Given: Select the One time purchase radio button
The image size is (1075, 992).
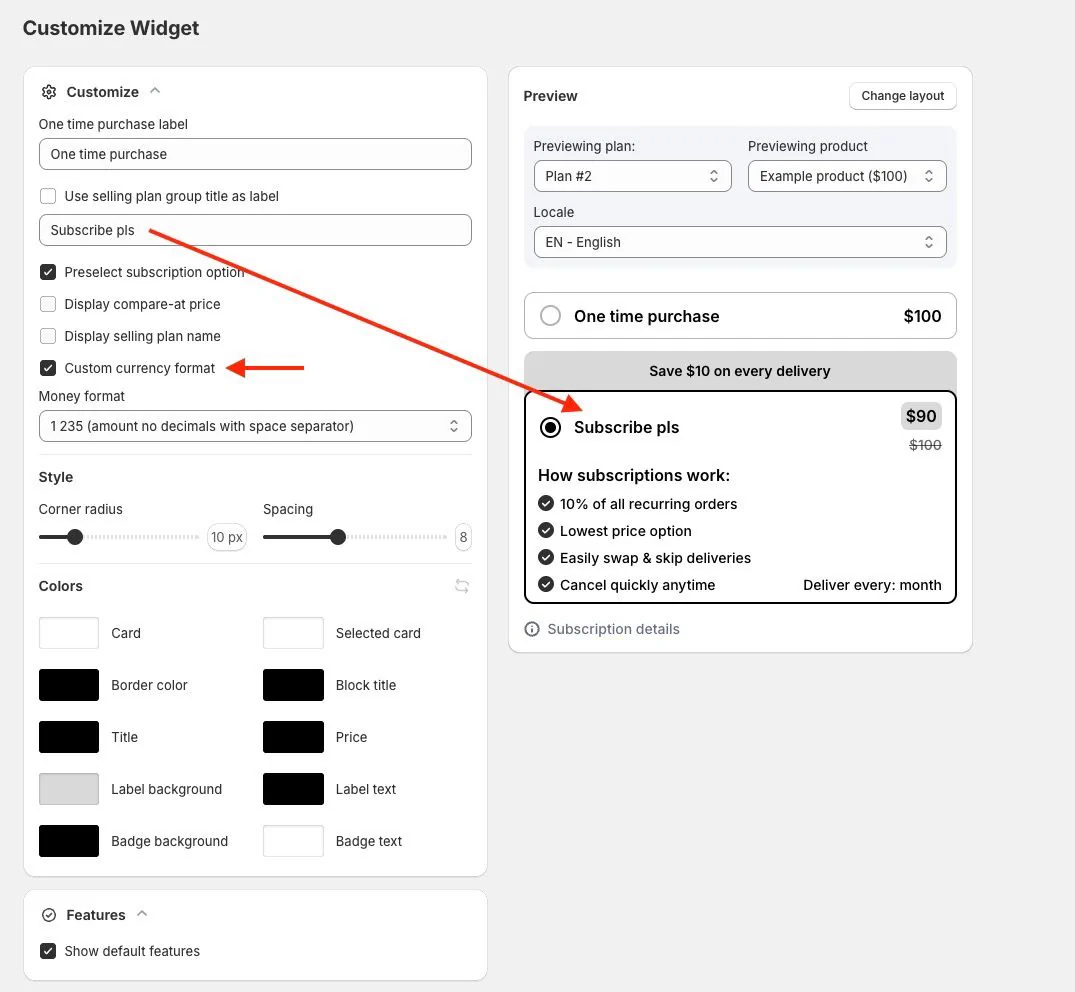Looking at the screenshot, I should coord(551,316).
